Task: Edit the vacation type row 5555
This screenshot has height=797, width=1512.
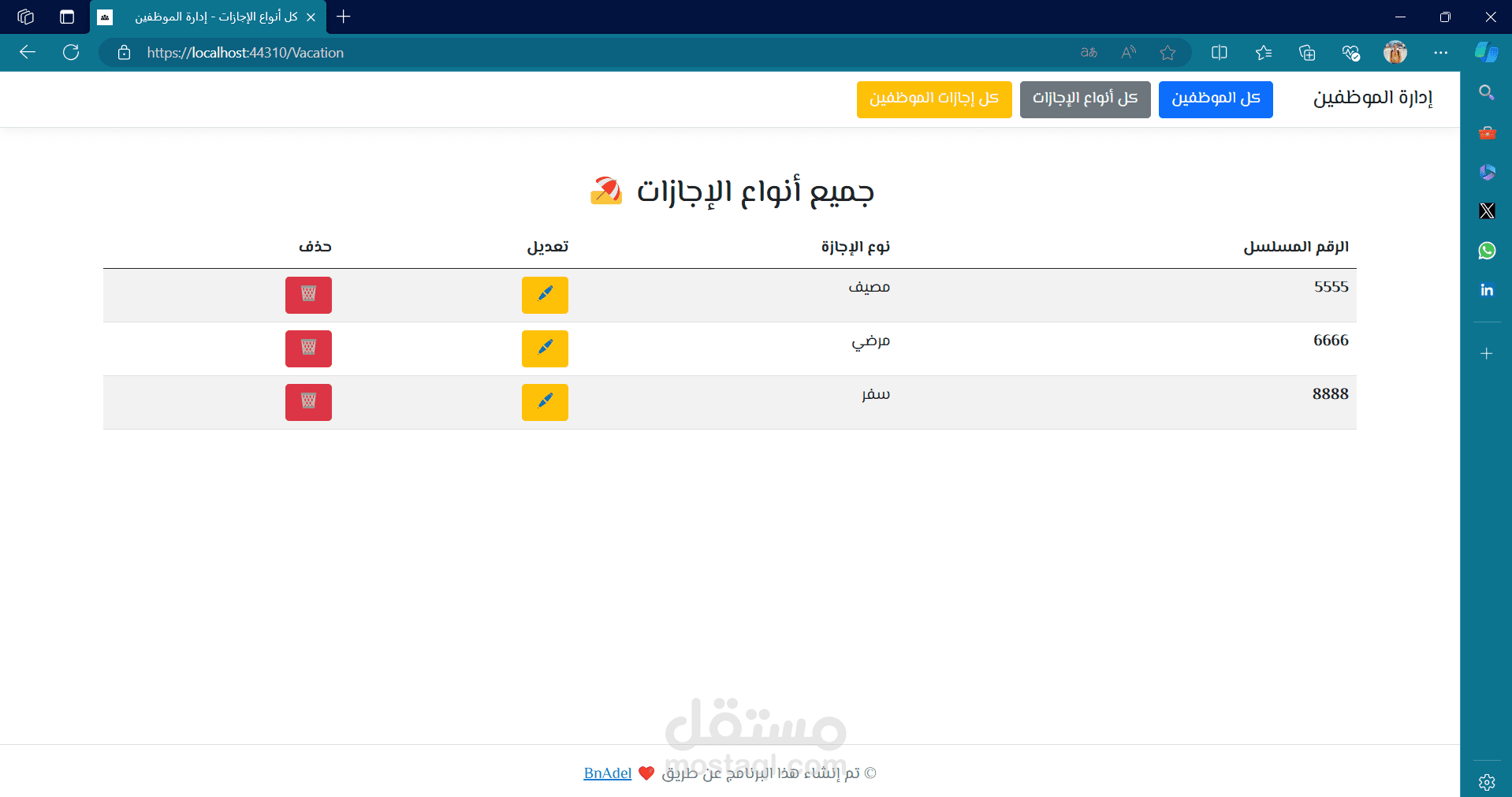Action: (545, 295)
